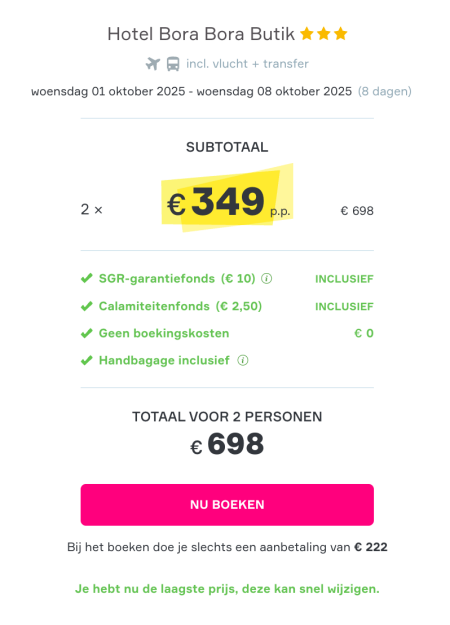This screenshot has height=625, width=450.
Task: Click the bus transfer icon
Action: 173,64
